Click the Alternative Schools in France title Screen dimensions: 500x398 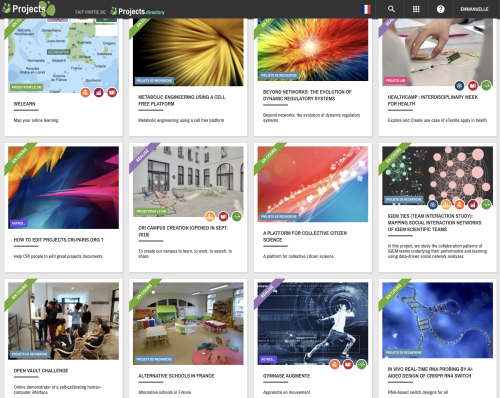[176, 376]
